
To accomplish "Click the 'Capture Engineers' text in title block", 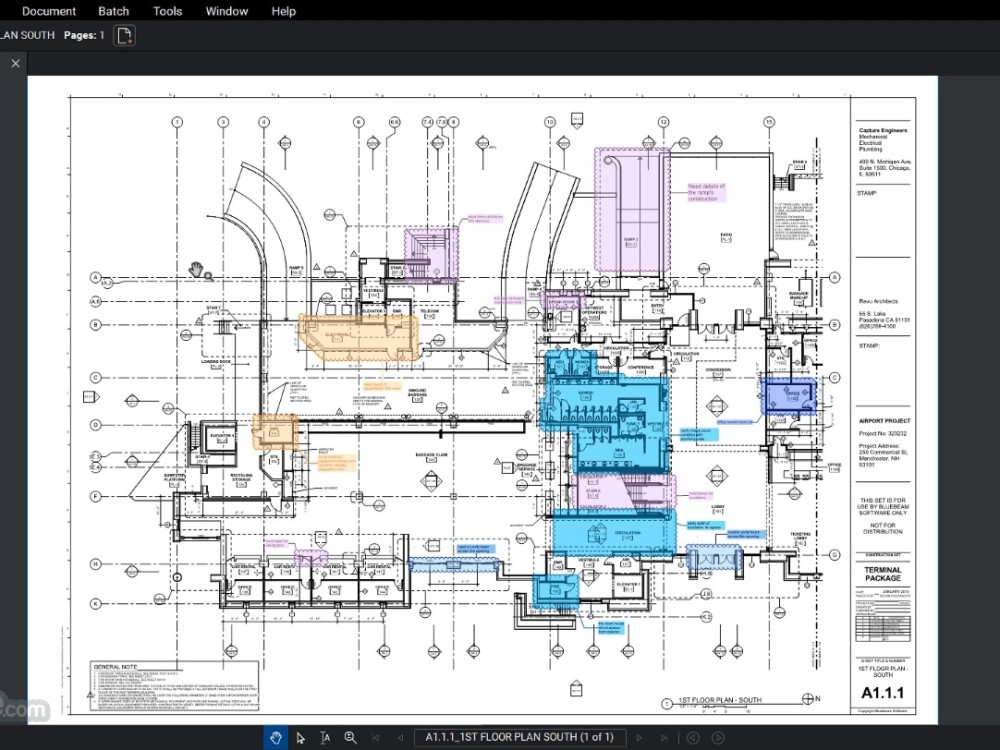I will click(883, 130).
